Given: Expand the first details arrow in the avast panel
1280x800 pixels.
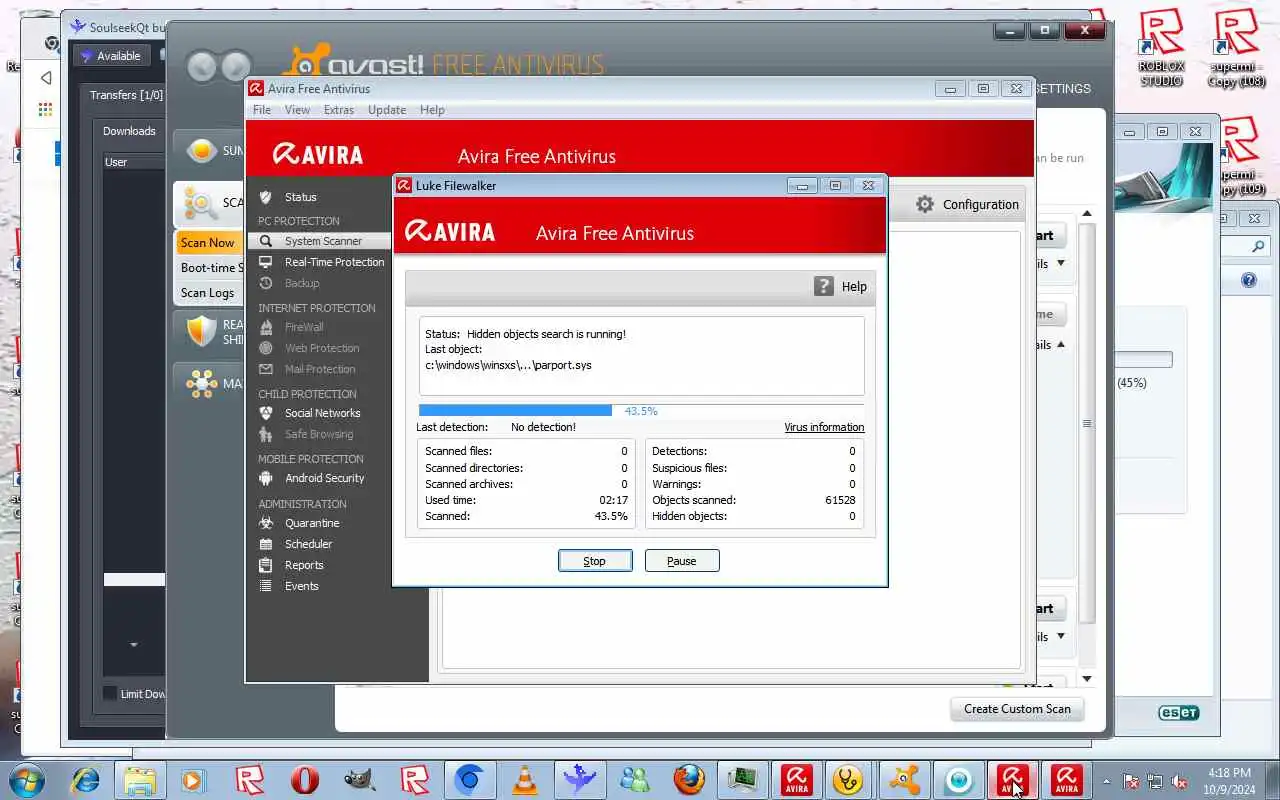Looking at the screenshot, I should click(x=1060, y=264).
